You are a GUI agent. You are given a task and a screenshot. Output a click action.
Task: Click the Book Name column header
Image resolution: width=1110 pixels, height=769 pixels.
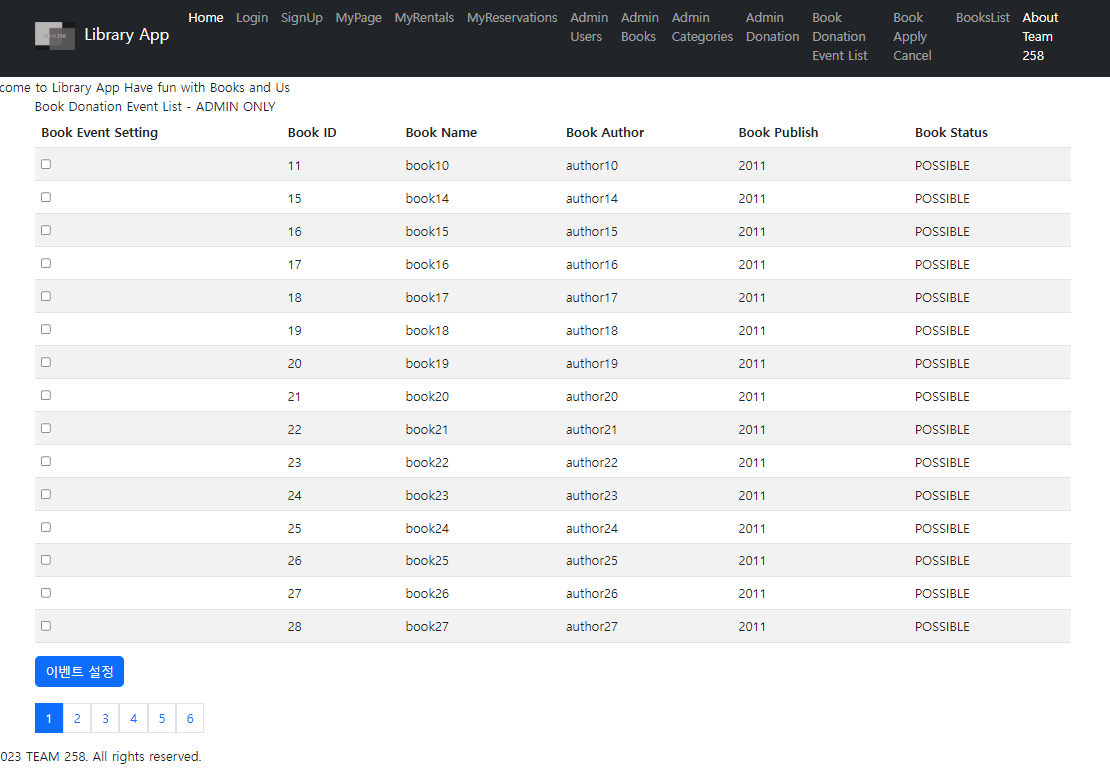pos(441,132)
